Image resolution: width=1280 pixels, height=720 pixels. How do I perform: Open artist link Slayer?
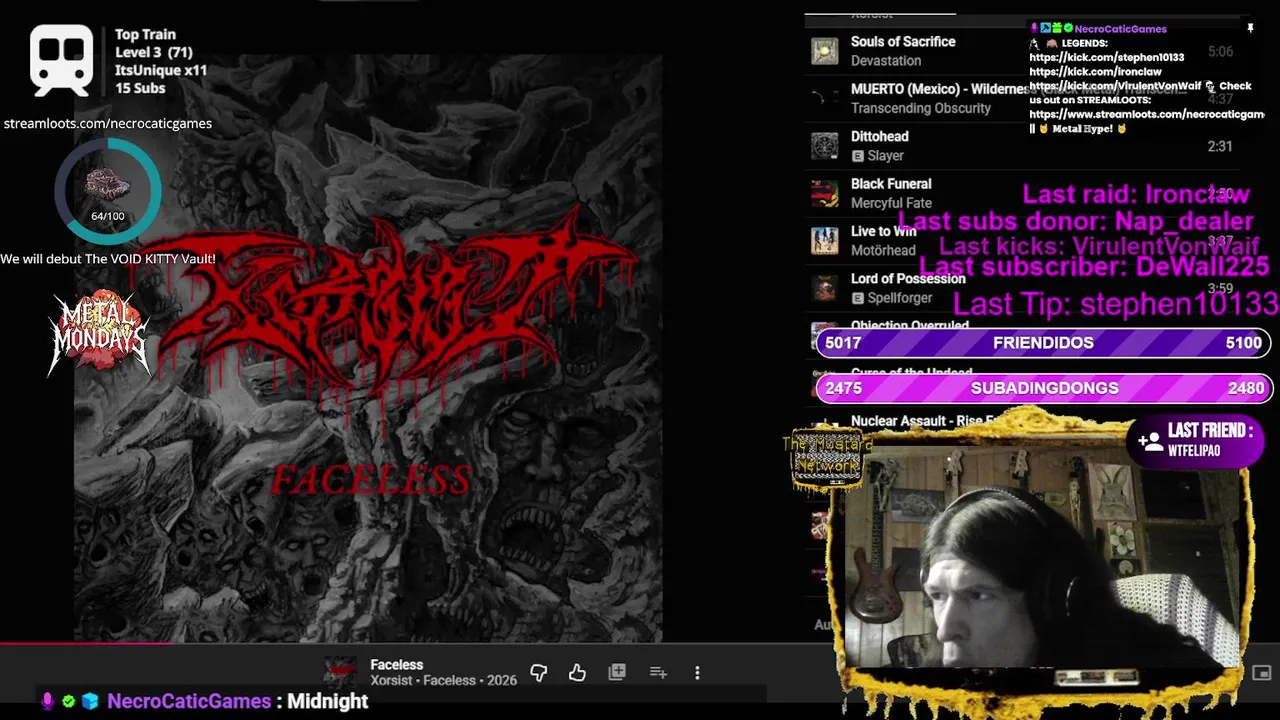[x=885, y=156]
